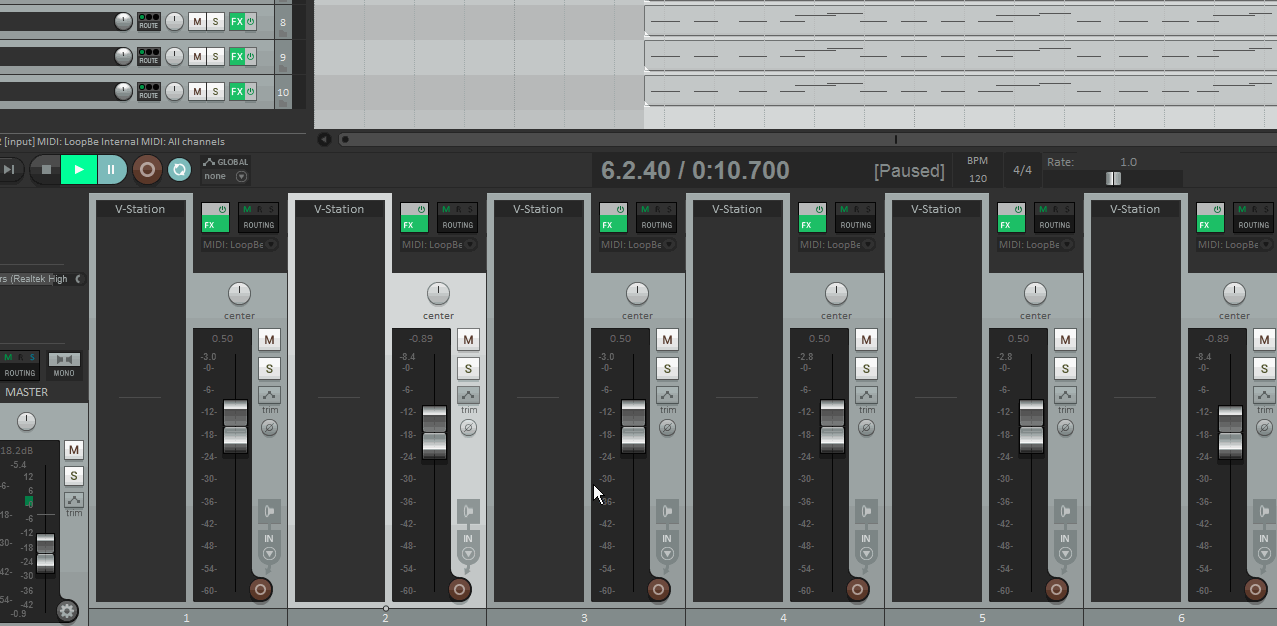Open the IN input dropdown on mixer channel 2

[x=468, y=546]
